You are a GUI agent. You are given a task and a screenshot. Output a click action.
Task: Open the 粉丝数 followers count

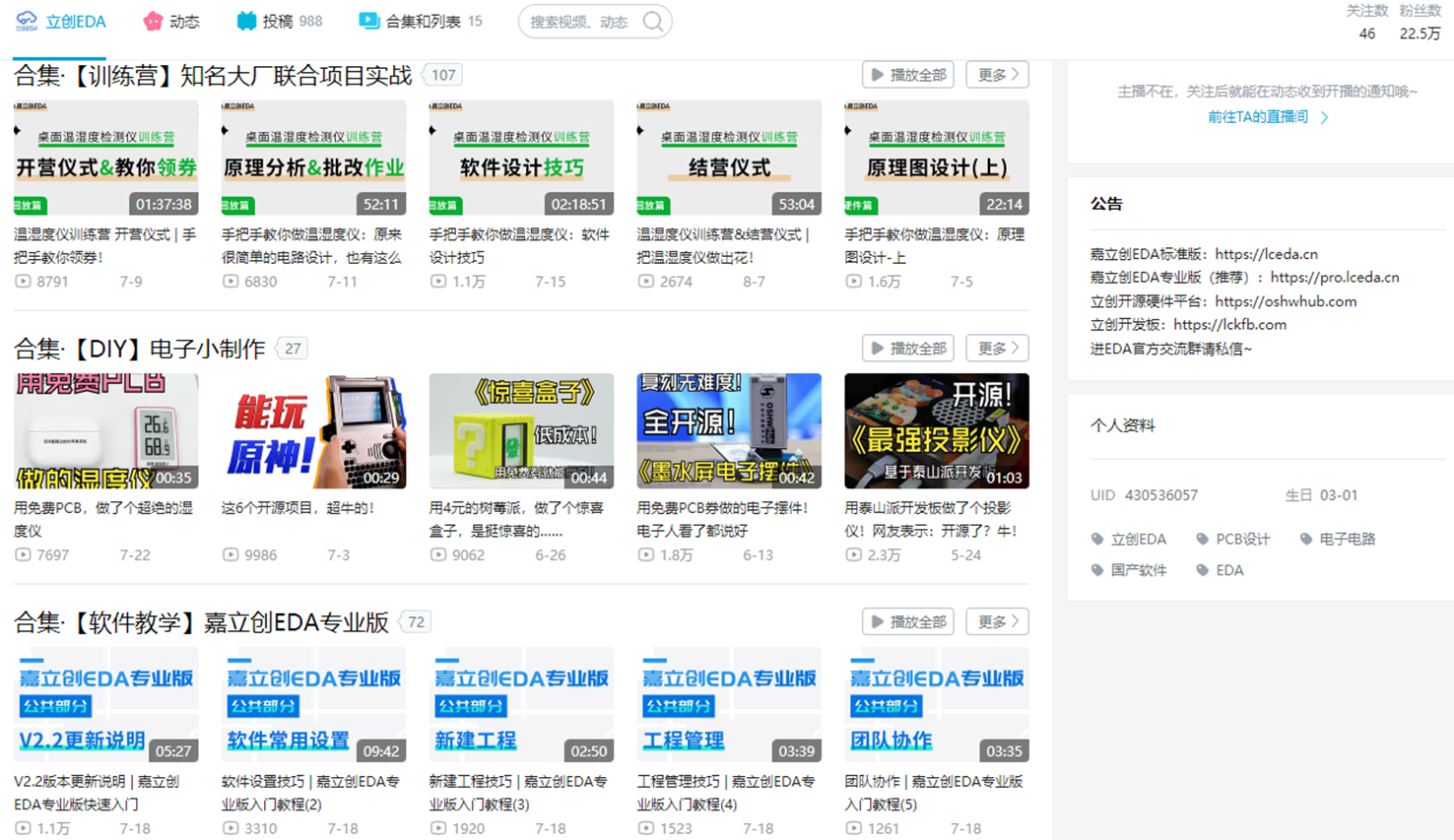(x=1421, y=23)
